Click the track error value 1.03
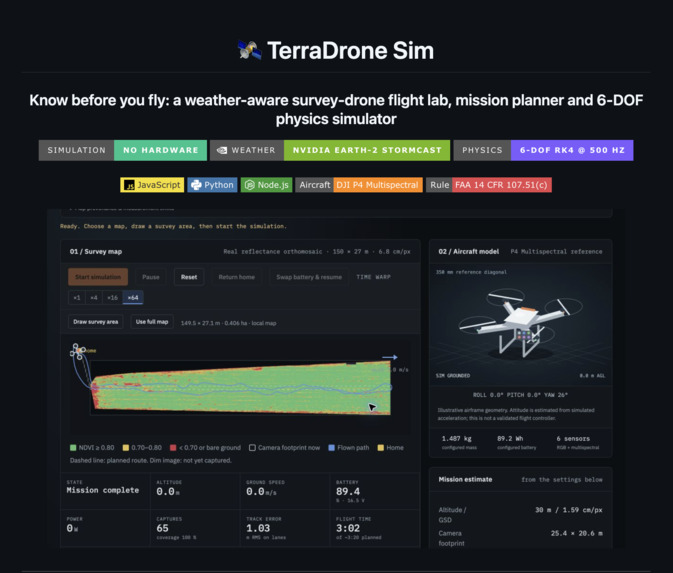 click(x=258, y=528)
